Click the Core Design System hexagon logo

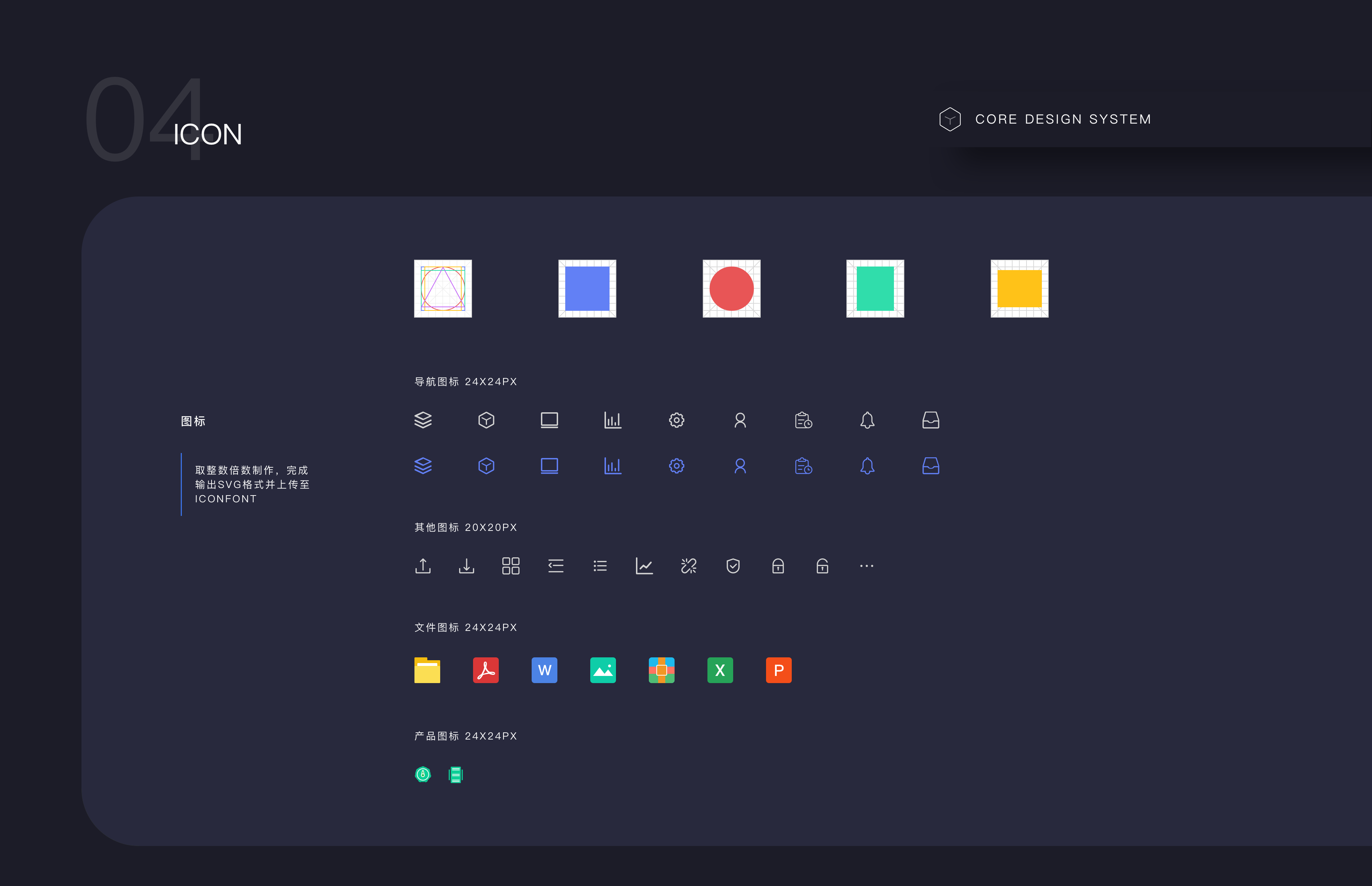point(950,119)
